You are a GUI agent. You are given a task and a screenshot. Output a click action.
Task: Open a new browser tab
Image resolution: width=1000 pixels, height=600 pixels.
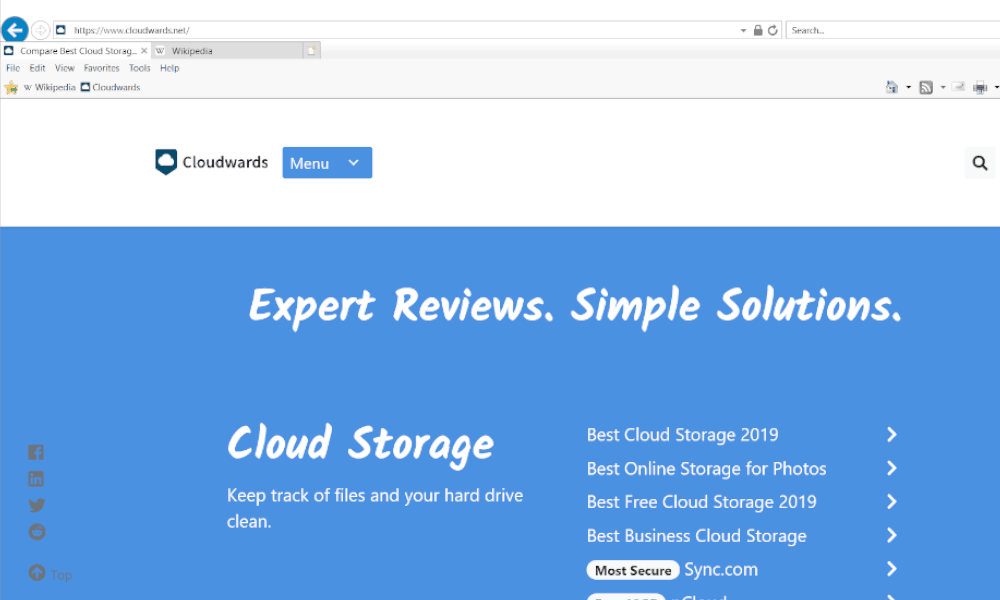pos(311,51)
